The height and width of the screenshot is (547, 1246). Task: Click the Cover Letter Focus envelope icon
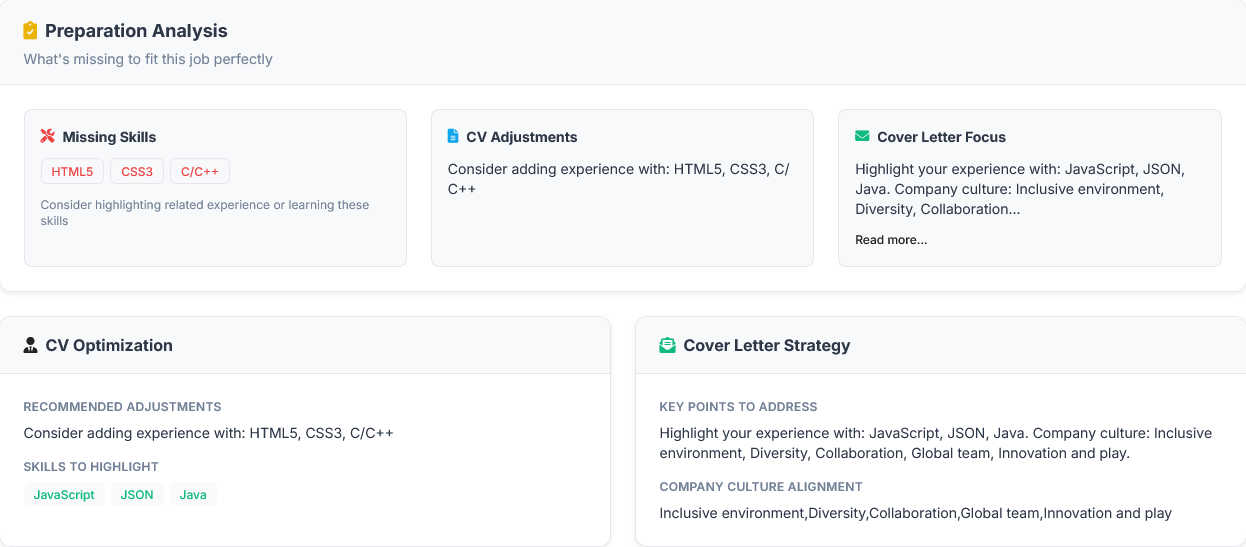[x=862, y=136]
